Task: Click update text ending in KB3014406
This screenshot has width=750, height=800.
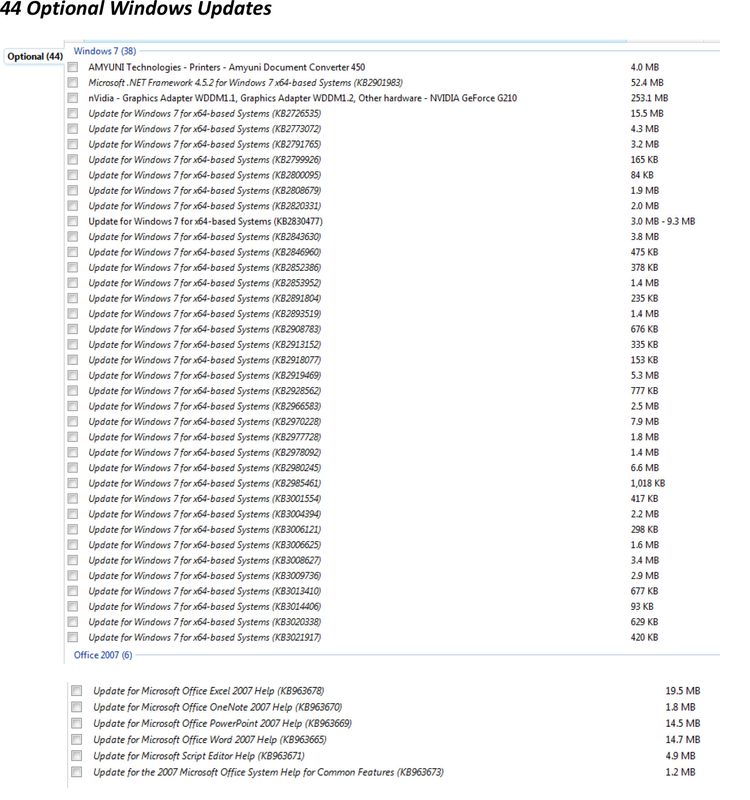Action: [x=205, y=607]
